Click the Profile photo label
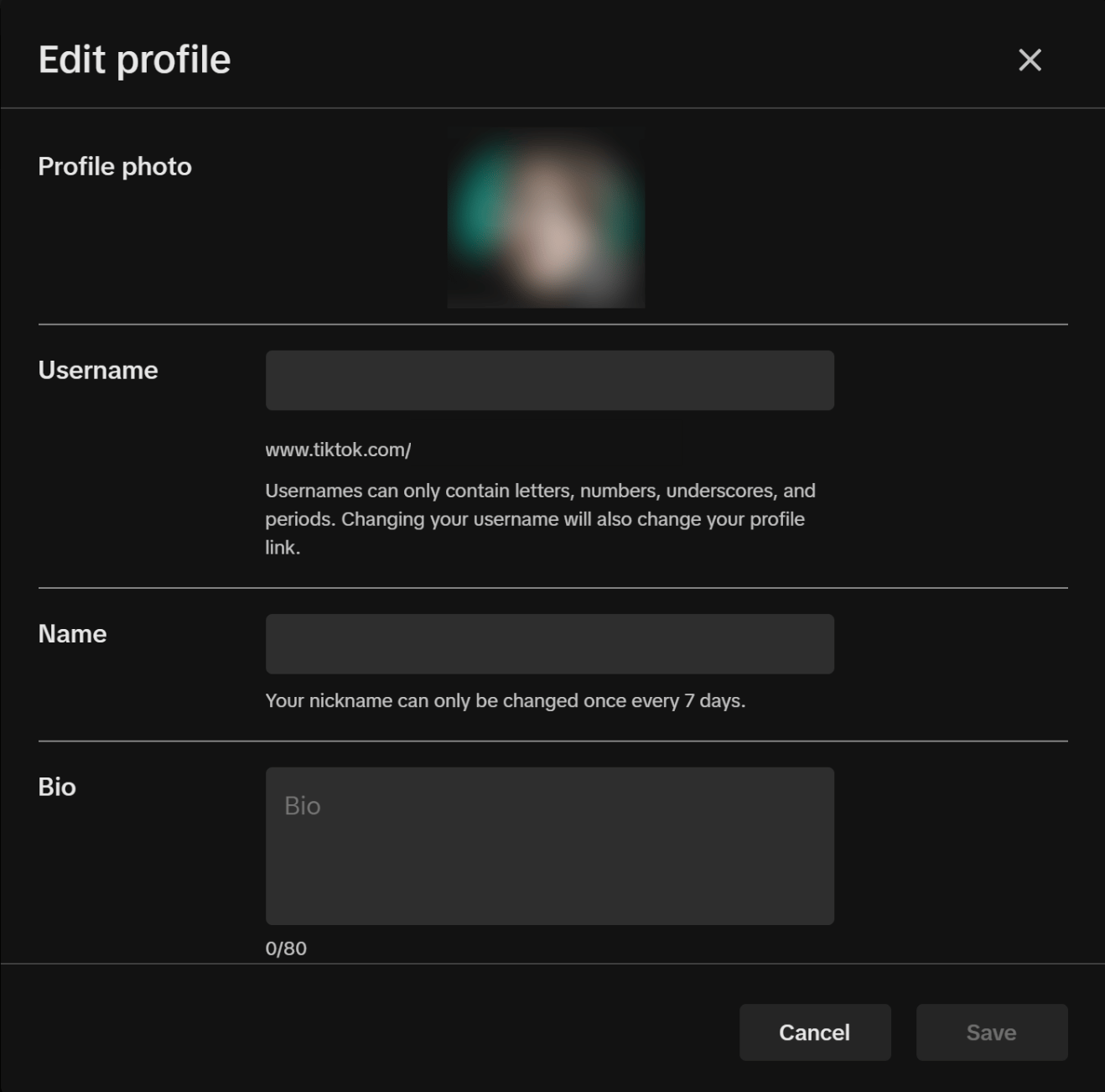This screenshot has width=1105, height=1092. [x=115, y=167]
